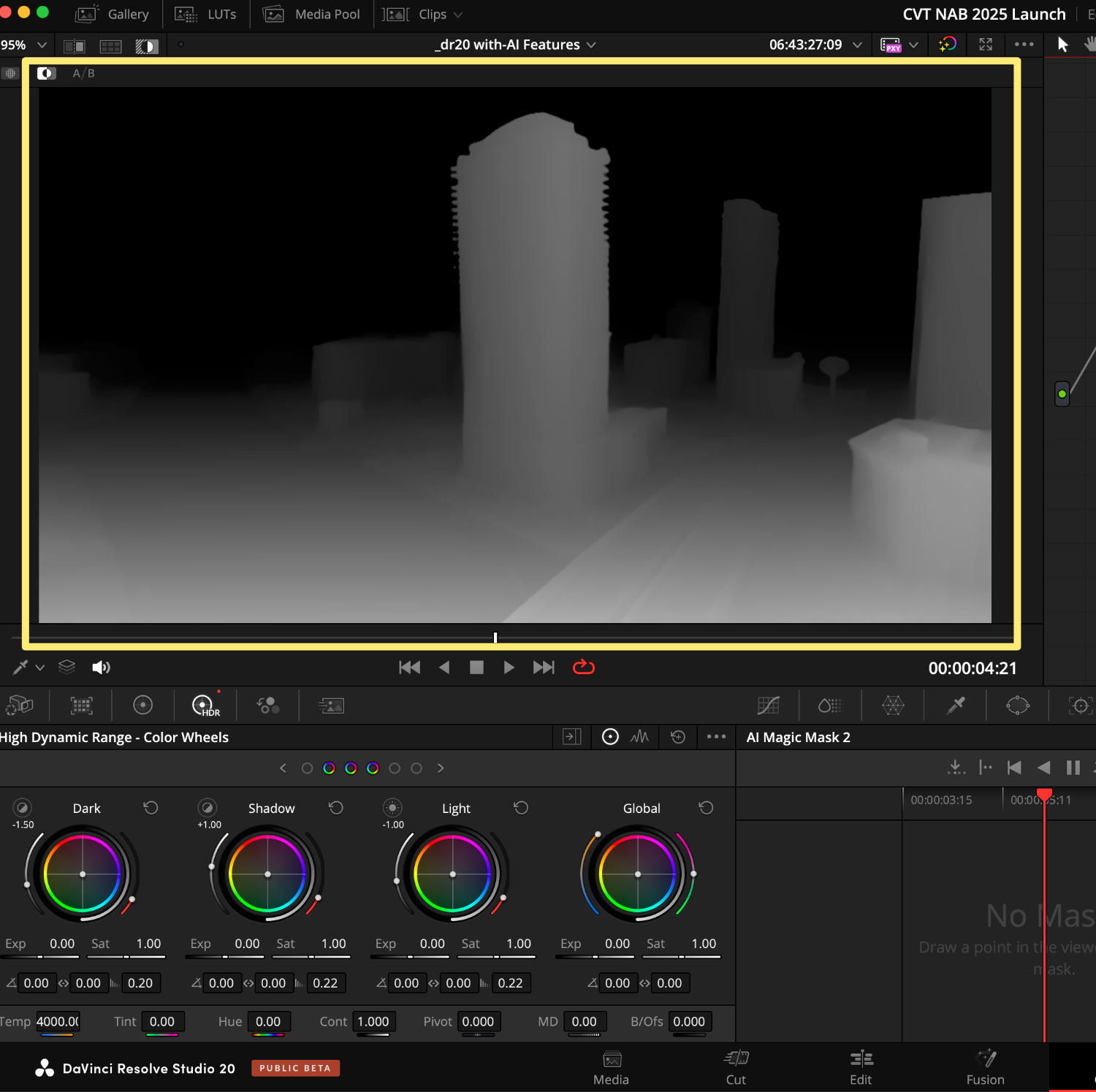1096x1092 pixels.
Task: Mute viewer audio with speaker icon
Action: (102, 667)
